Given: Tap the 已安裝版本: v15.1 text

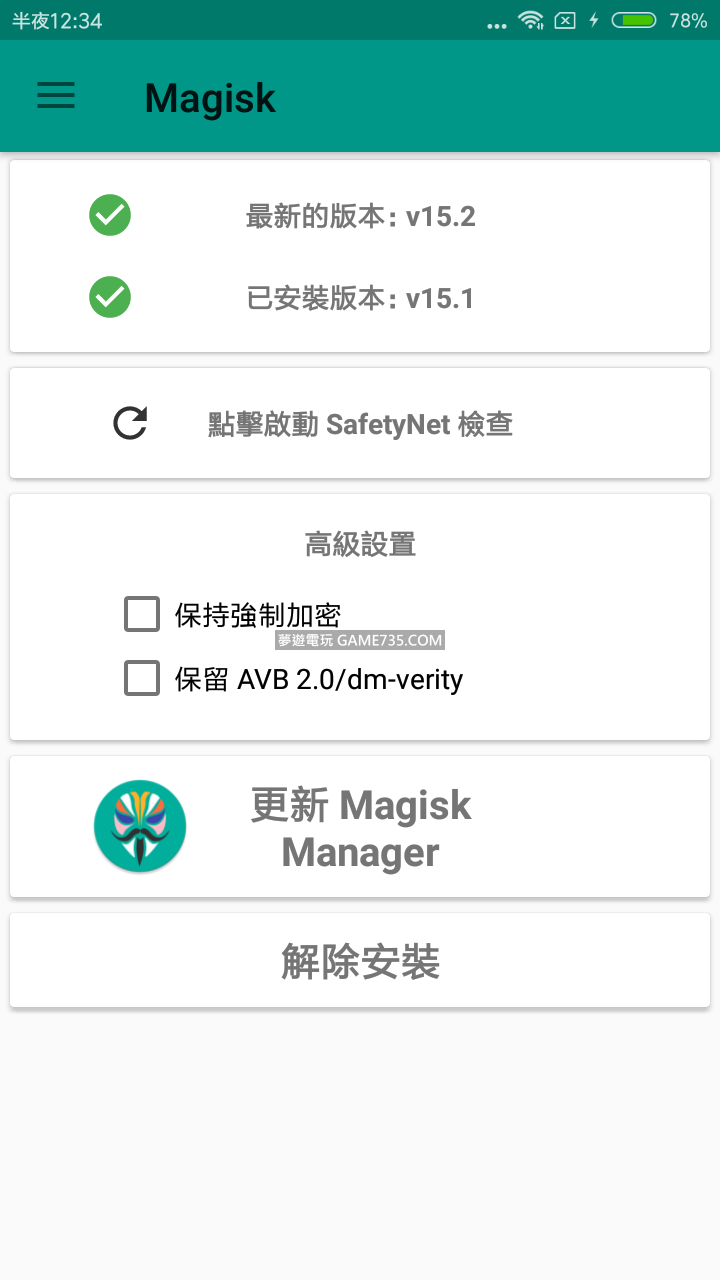Looking at the screenshot, I should click(x=360, y=298).
